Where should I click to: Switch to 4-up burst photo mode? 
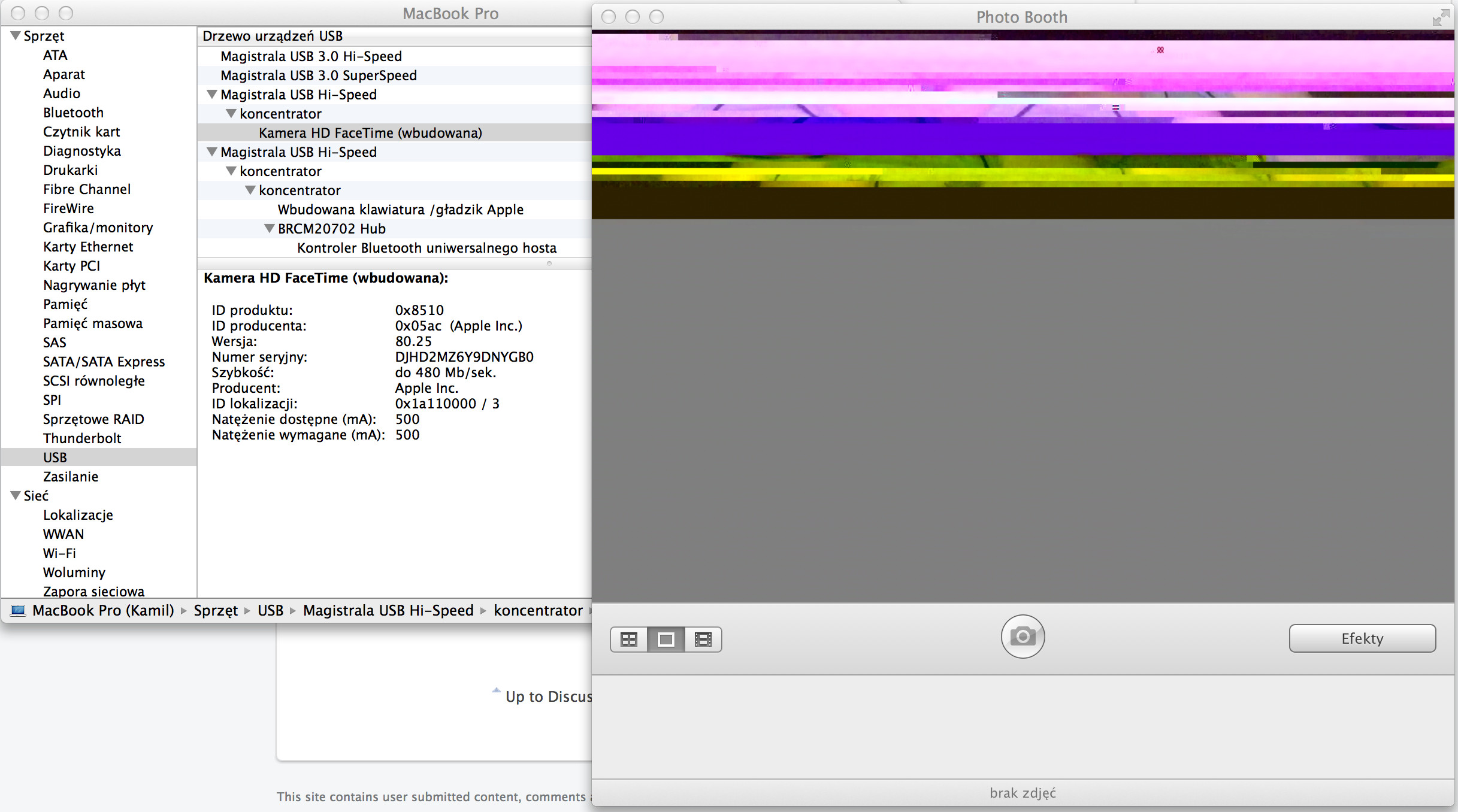628,639
